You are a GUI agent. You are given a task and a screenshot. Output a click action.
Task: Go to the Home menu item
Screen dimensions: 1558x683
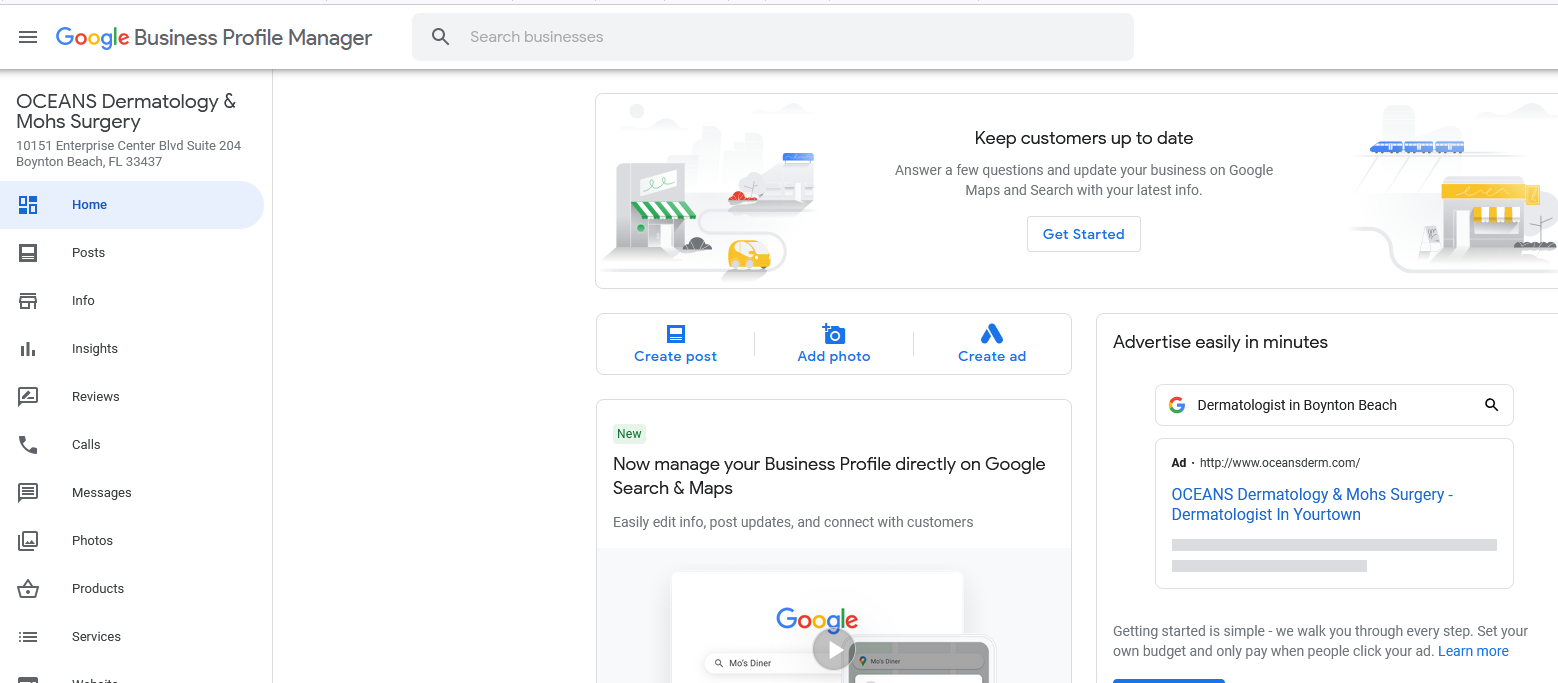click(x=132, y=205)
